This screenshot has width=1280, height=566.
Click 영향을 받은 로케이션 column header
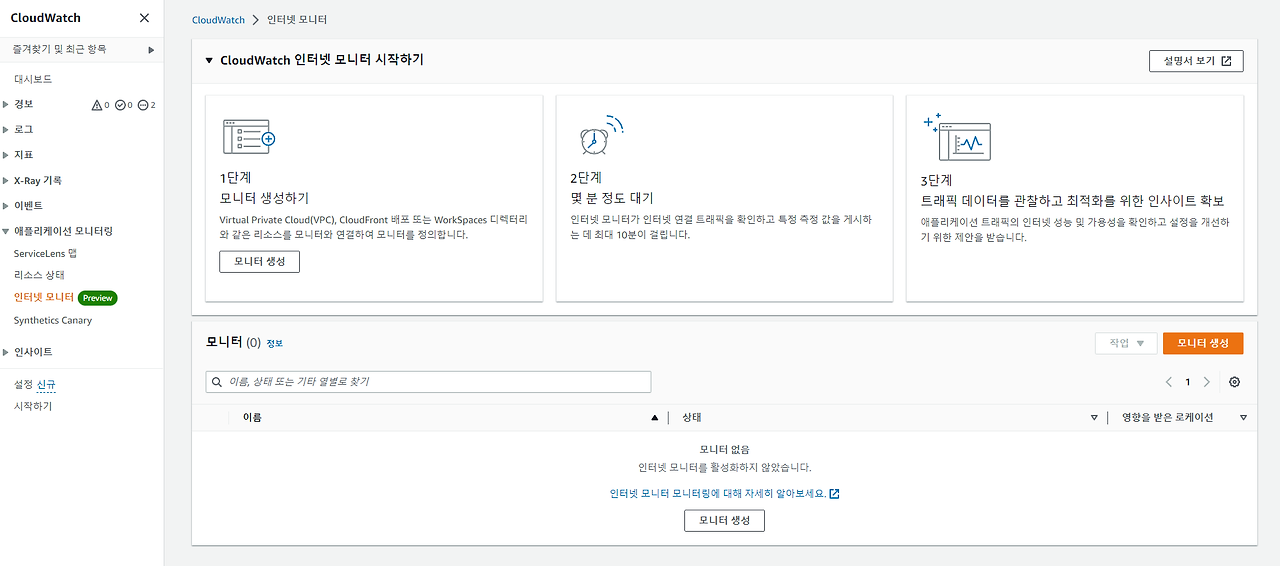[x=1167, y=418]
